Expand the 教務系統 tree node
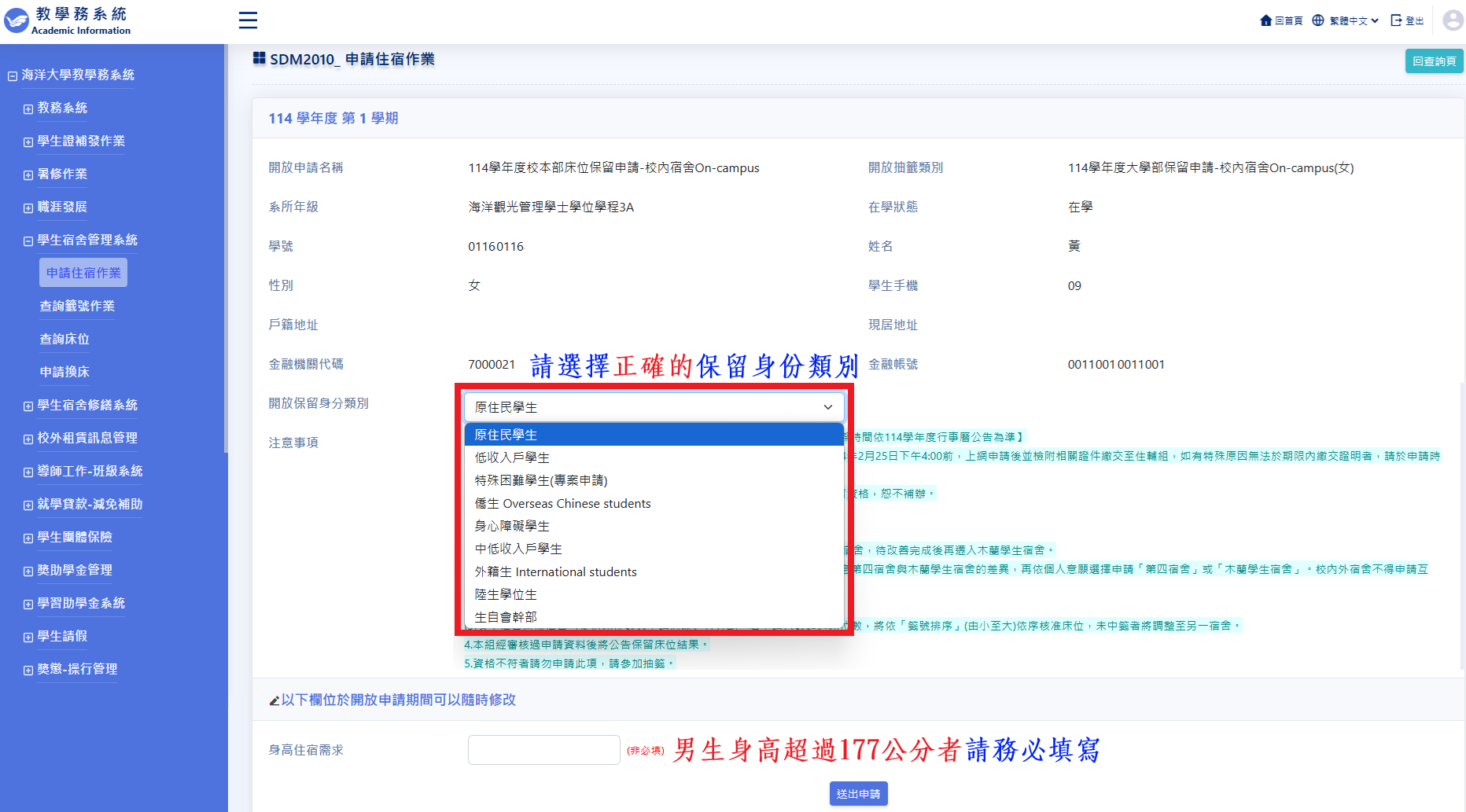Image resolution: width=1466 pixels, height=812 pixels. (x=28, y=109)
